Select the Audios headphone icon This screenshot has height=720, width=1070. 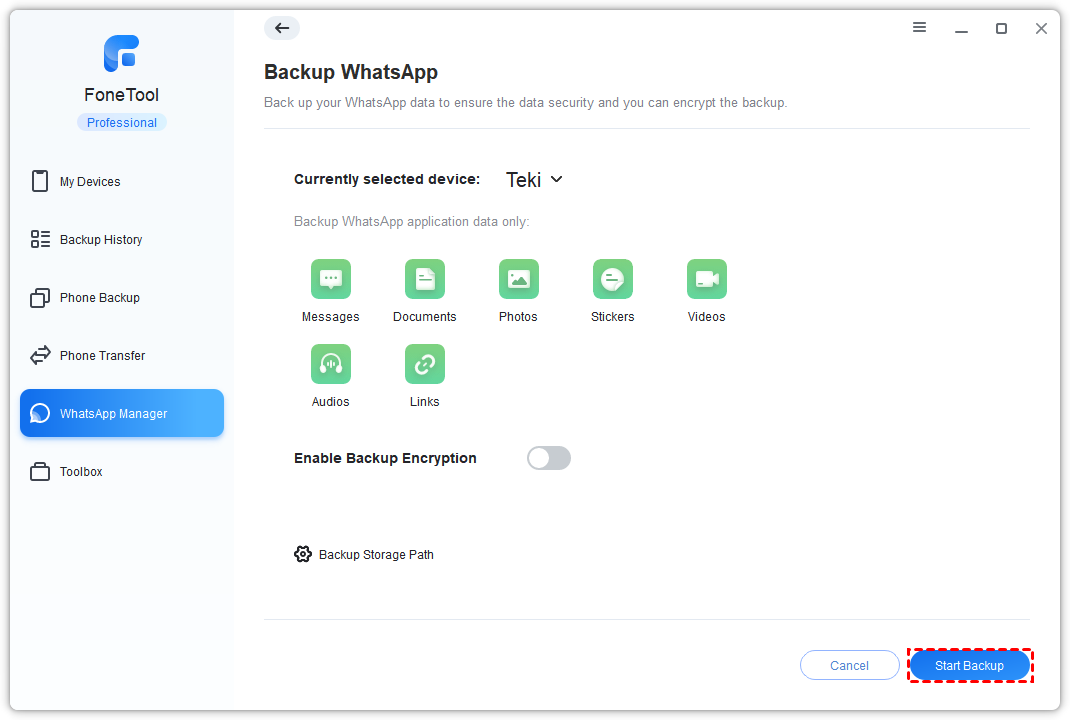pyautogui.click(x=330, y=364)
